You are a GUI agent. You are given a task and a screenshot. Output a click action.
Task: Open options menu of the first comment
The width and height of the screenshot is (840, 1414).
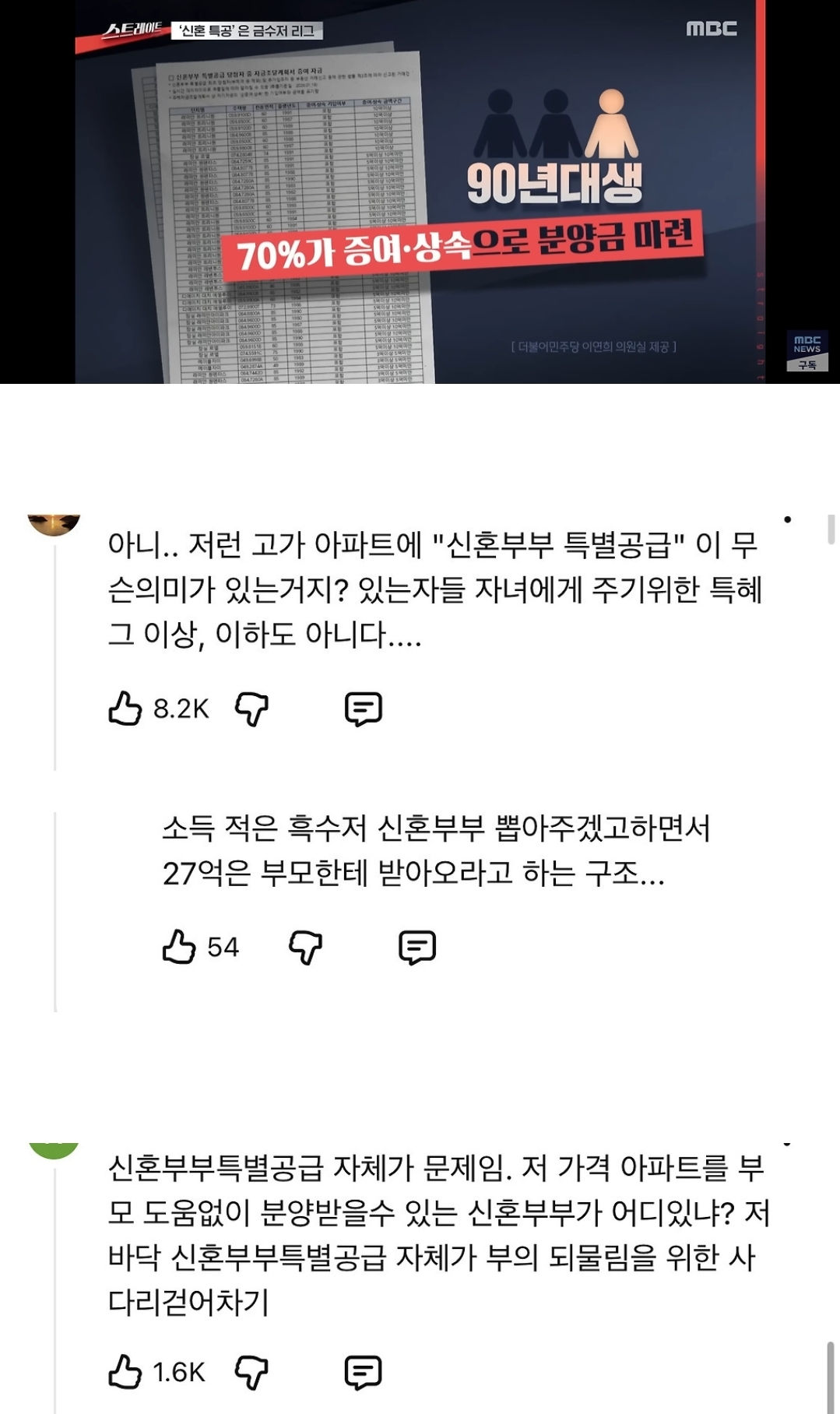(788, 519)
